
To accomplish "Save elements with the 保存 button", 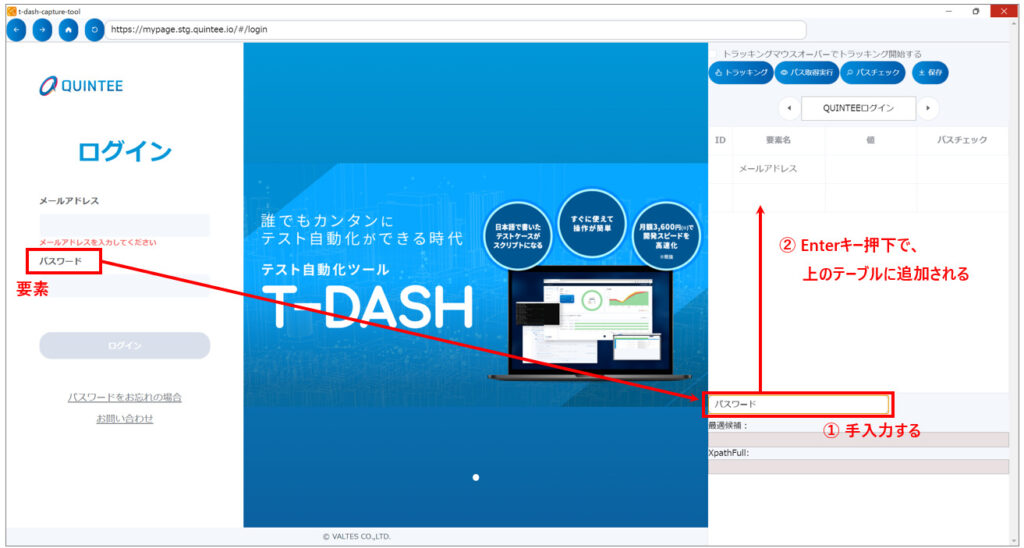I will click(x=930, y=73).
